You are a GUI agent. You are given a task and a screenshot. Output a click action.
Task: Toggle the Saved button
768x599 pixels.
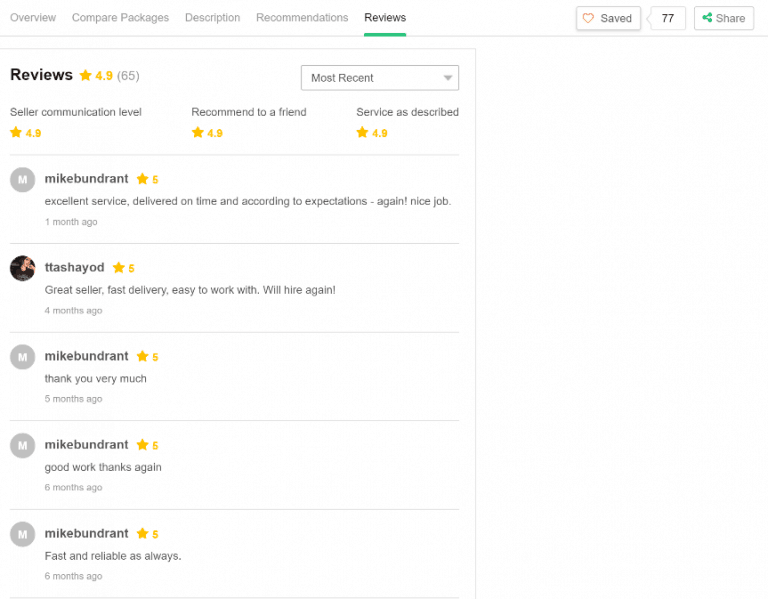(x=608, y=18)
